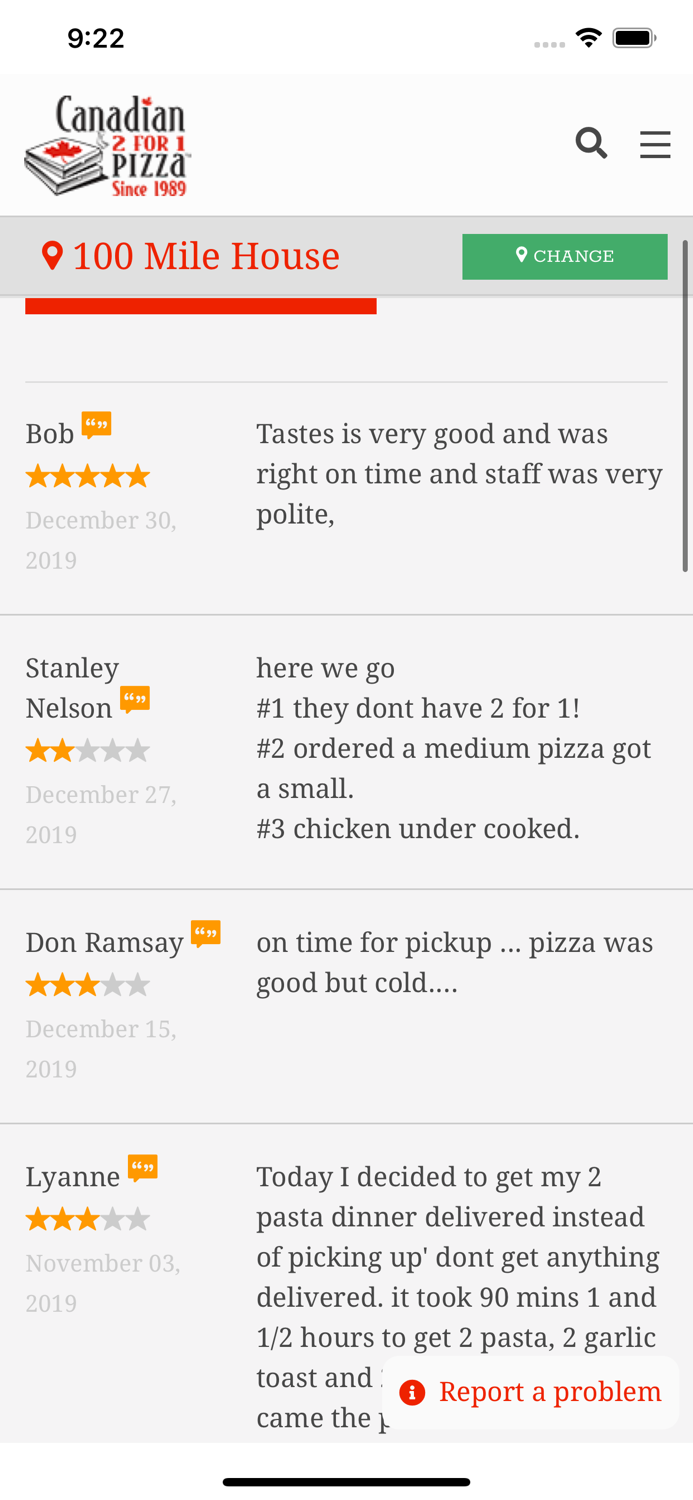Click Stanley Nelson's two-star rating
Image resolution: width=693 pixels, height=1500 pixels.
[x=87, y=748]
